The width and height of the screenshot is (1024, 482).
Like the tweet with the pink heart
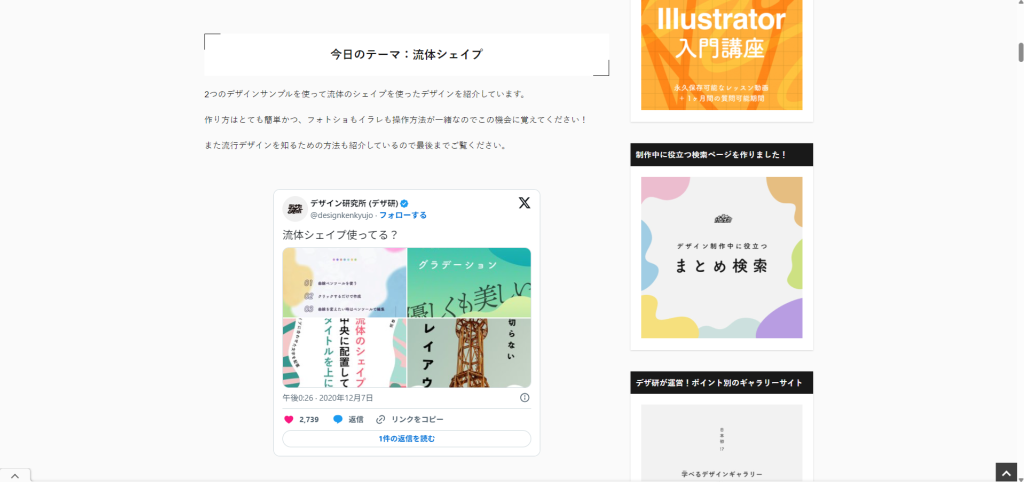(289, 419)
